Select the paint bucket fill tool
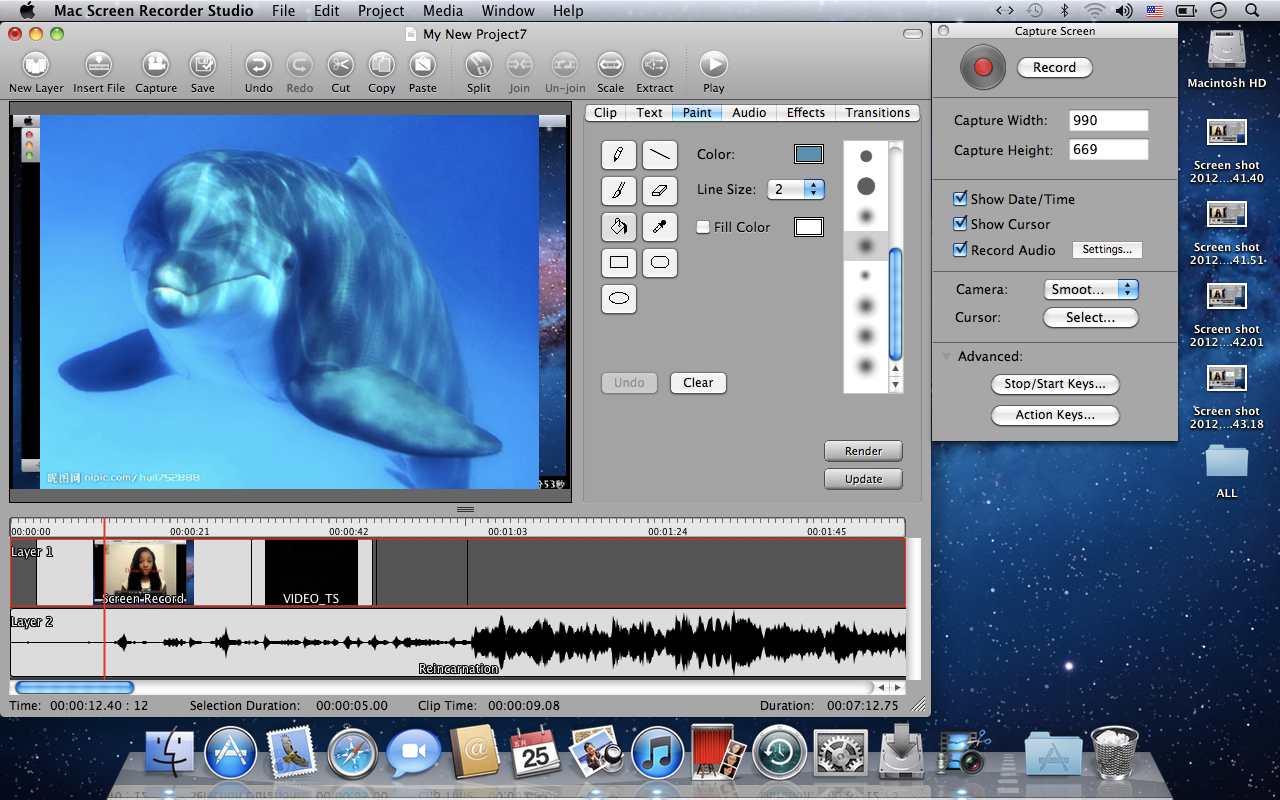This screenshot has height=800, width=1280. (x=619, y=227)
